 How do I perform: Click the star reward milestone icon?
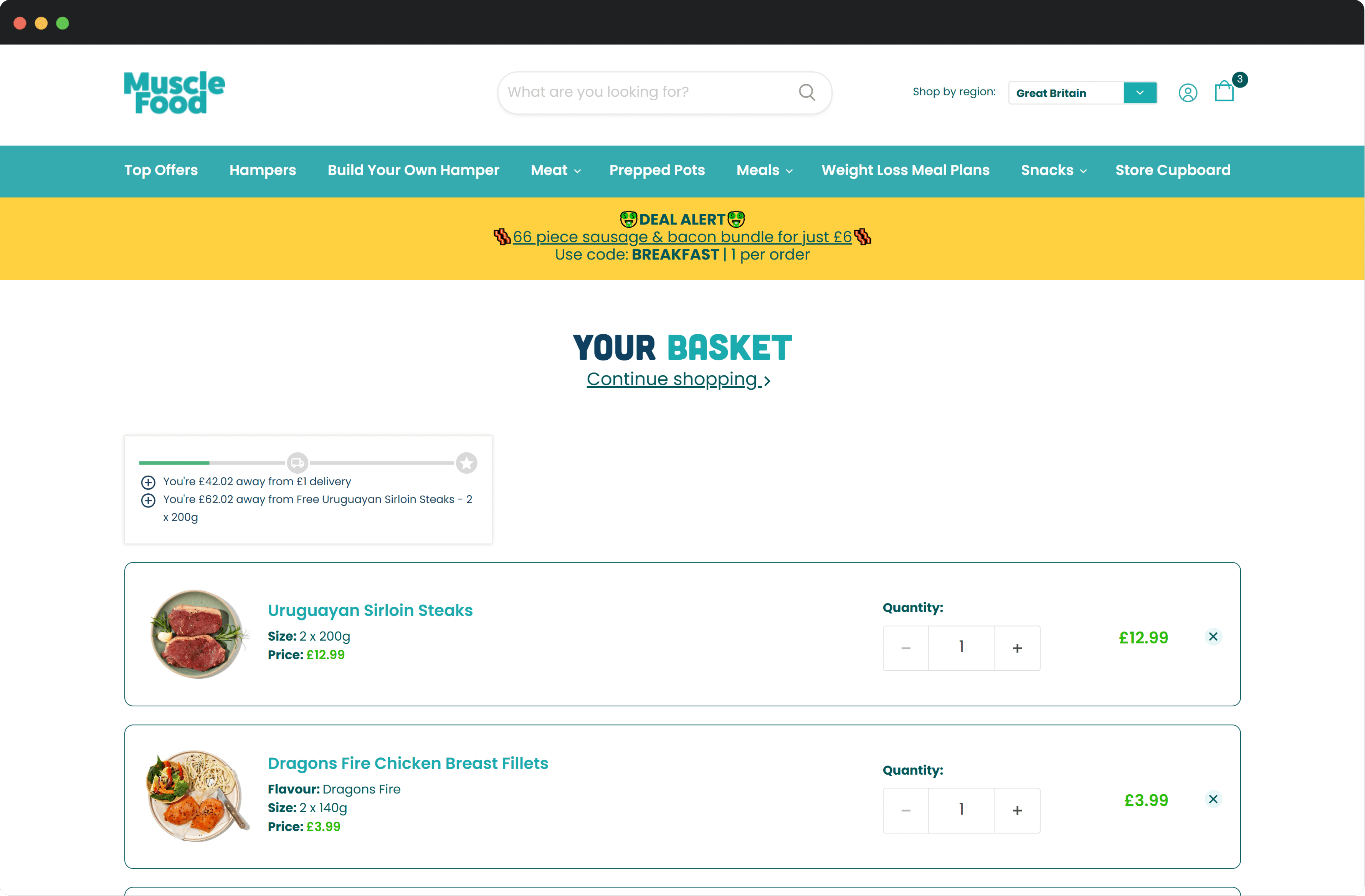(467, 463)
